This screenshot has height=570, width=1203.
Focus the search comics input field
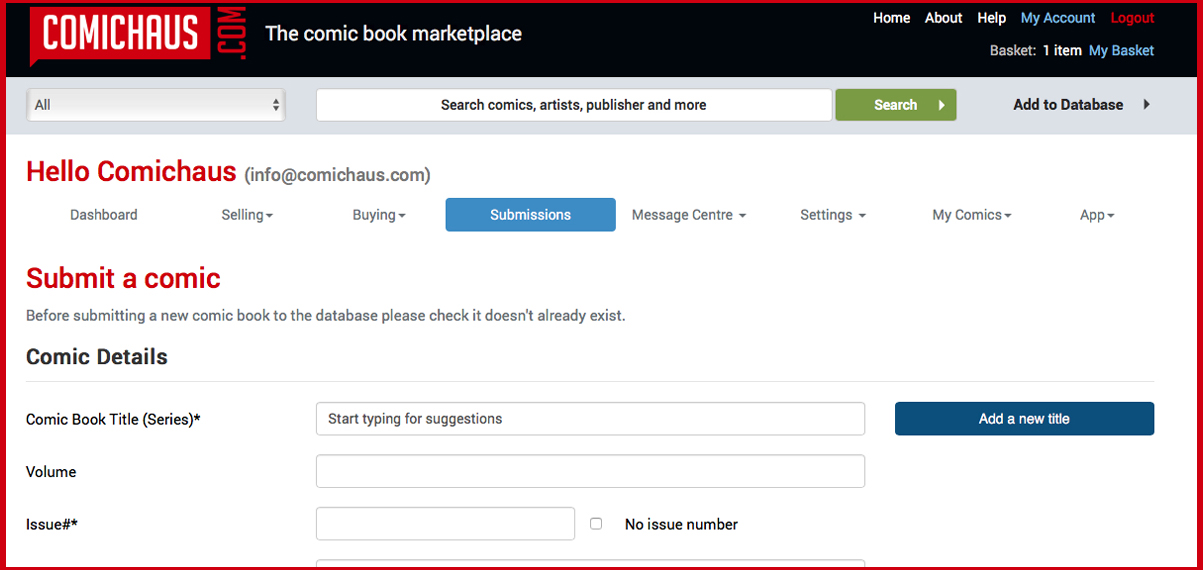pyautogui.click(x=574, y=105)
